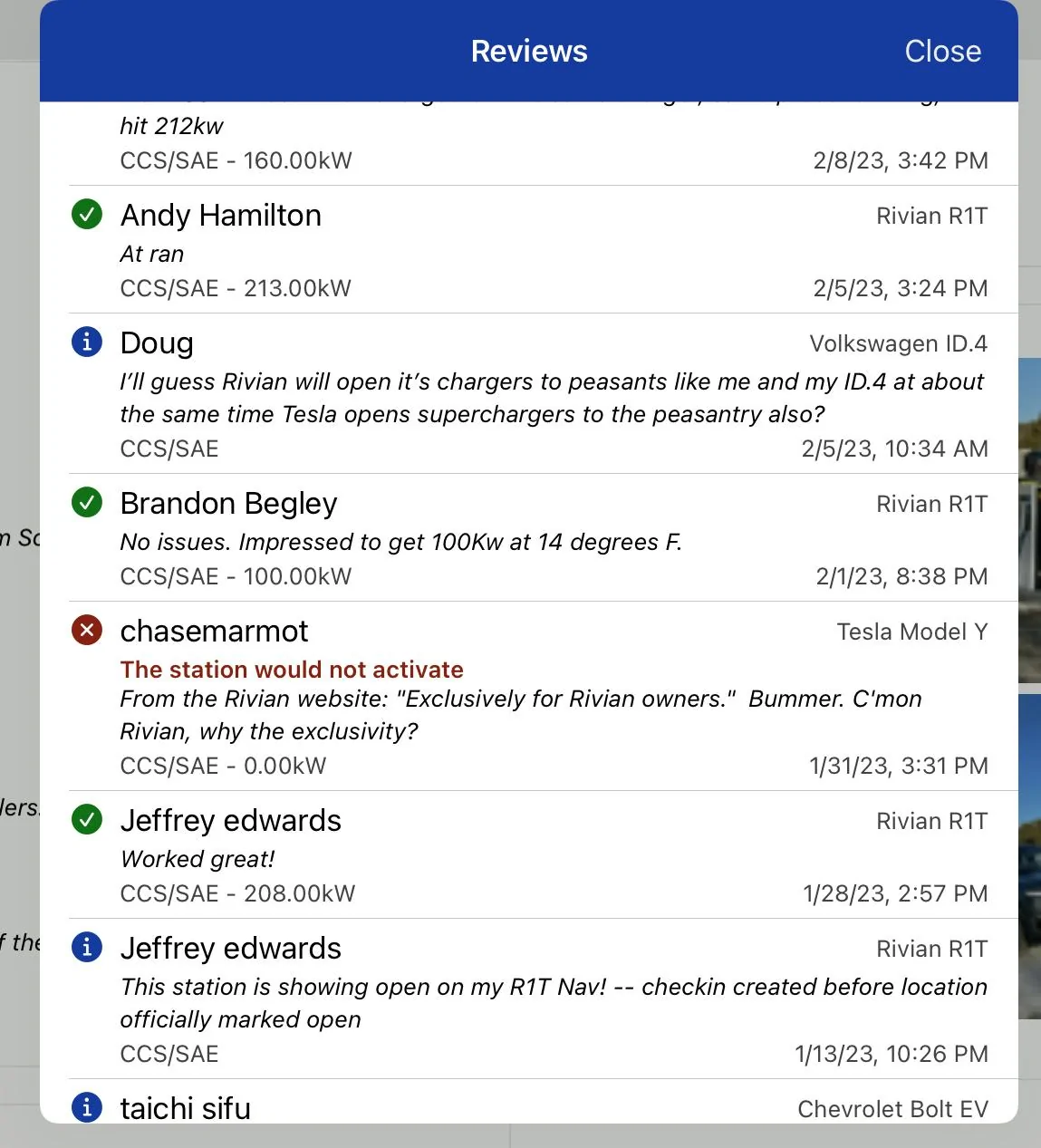Click blue info icon next to taichi sifu
The width and height of the screenshot is (1041, 1148).
click(x=87, y=1107)
